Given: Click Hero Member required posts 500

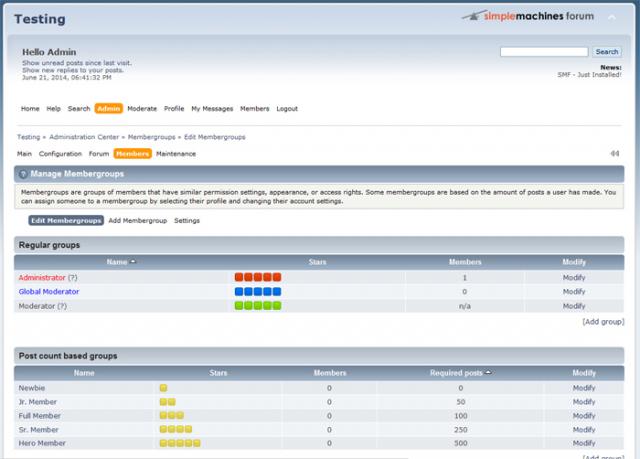Looking at the screenshot, I should point(460,443).
